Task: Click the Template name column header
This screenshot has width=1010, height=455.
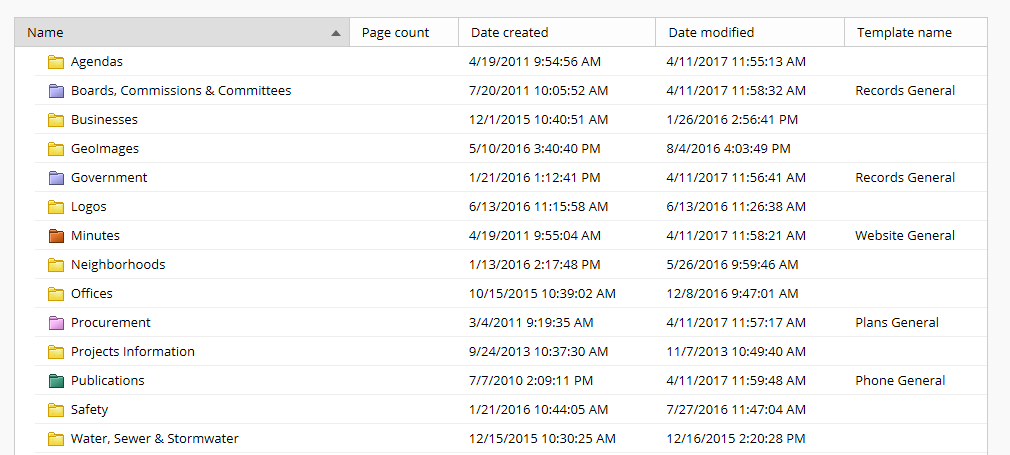Action: [915, 32]
